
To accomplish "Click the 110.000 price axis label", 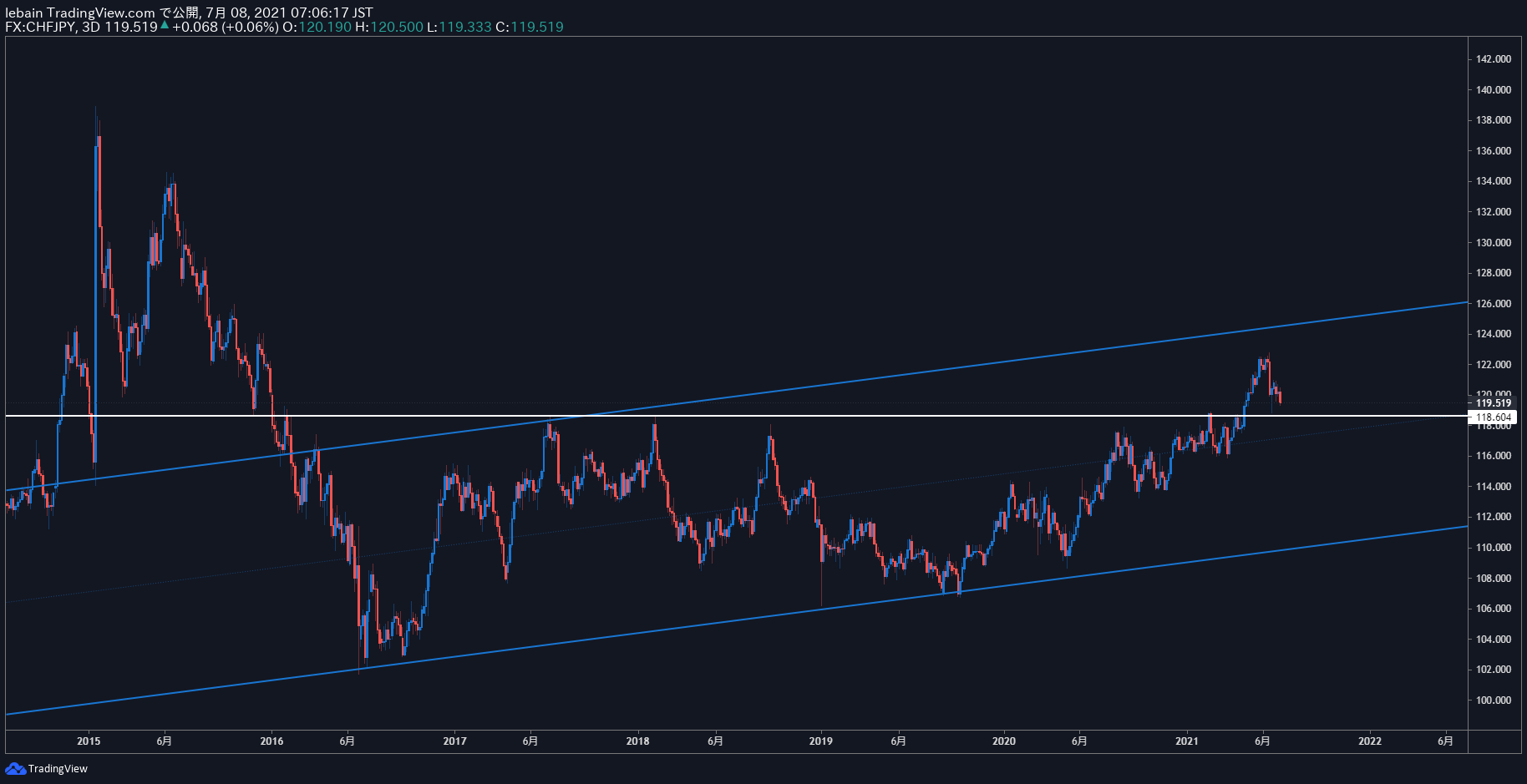I will pos(1494,548).
